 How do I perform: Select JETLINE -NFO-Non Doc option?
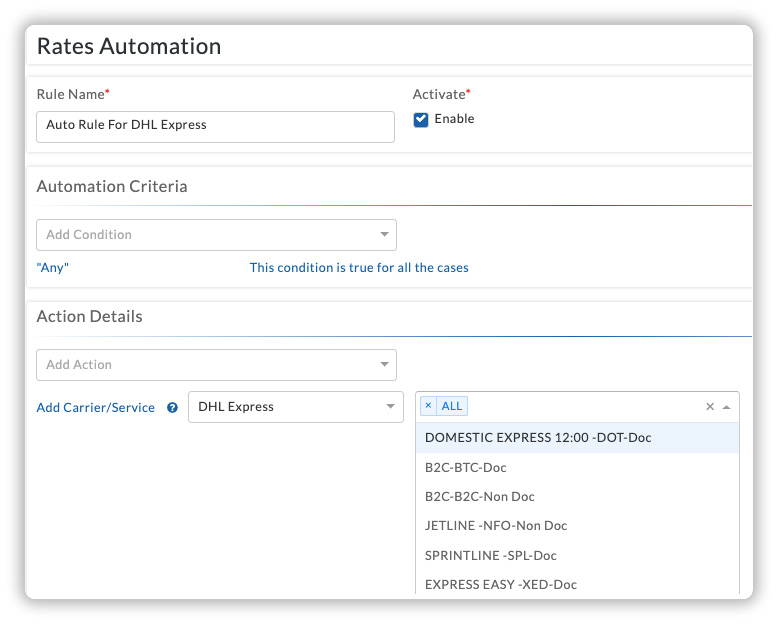pos(577,526)
